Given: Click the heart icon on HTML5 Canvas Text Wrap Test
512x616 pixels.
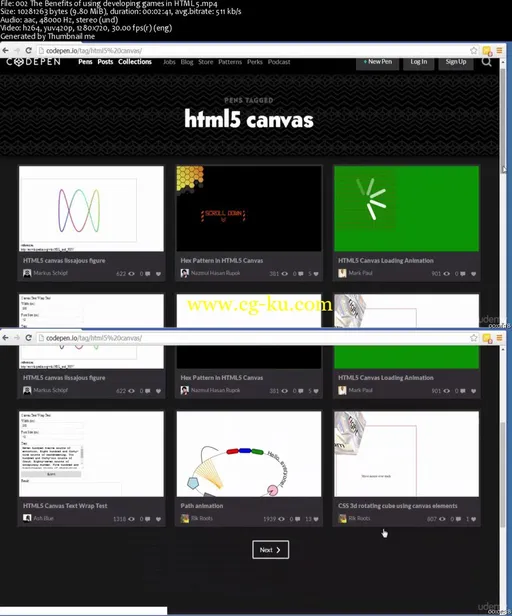Looking at the screenshot, I should [x=158, y=519].
